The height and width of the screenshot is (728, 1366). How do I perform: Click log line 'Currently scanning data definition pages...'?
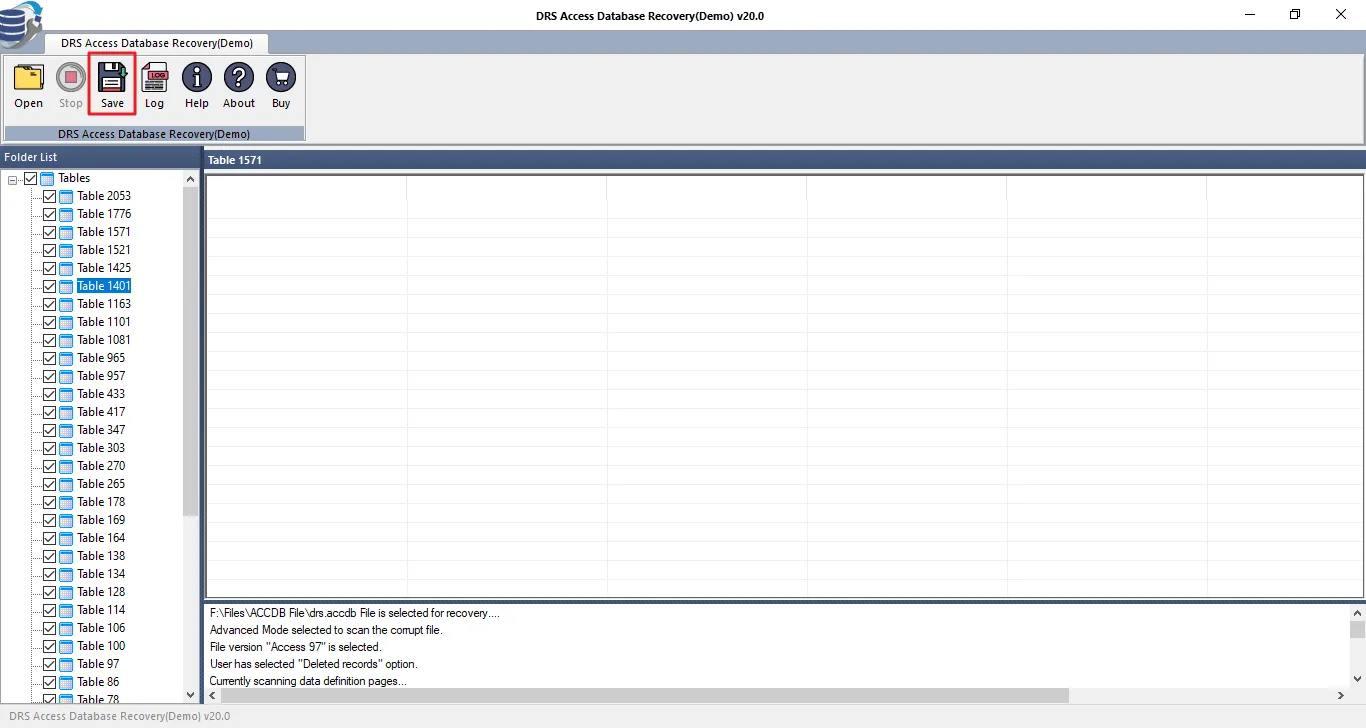(x=308, y=681)
